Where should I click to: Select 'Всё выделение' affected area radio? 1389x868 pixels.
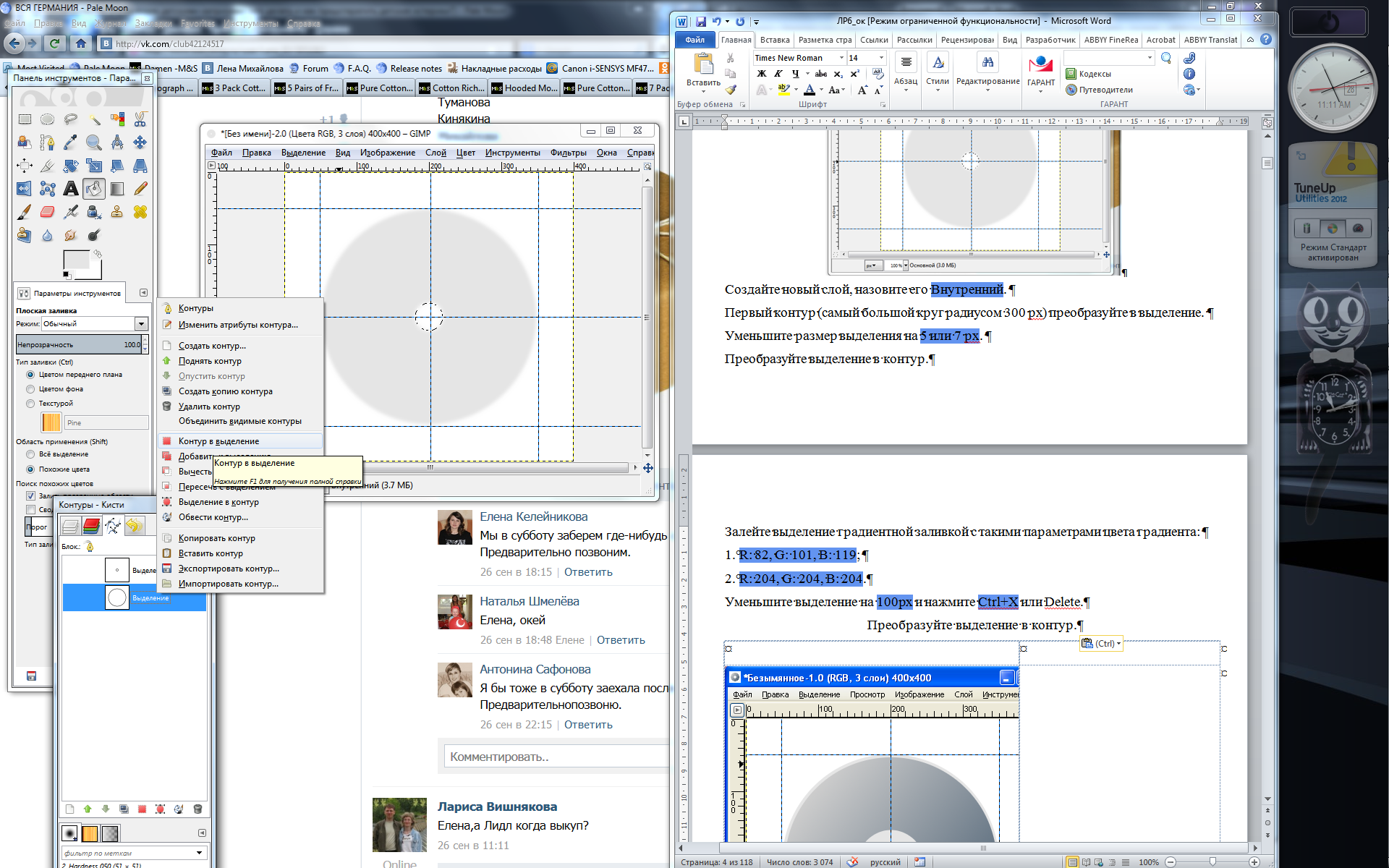tap(30, 454)
